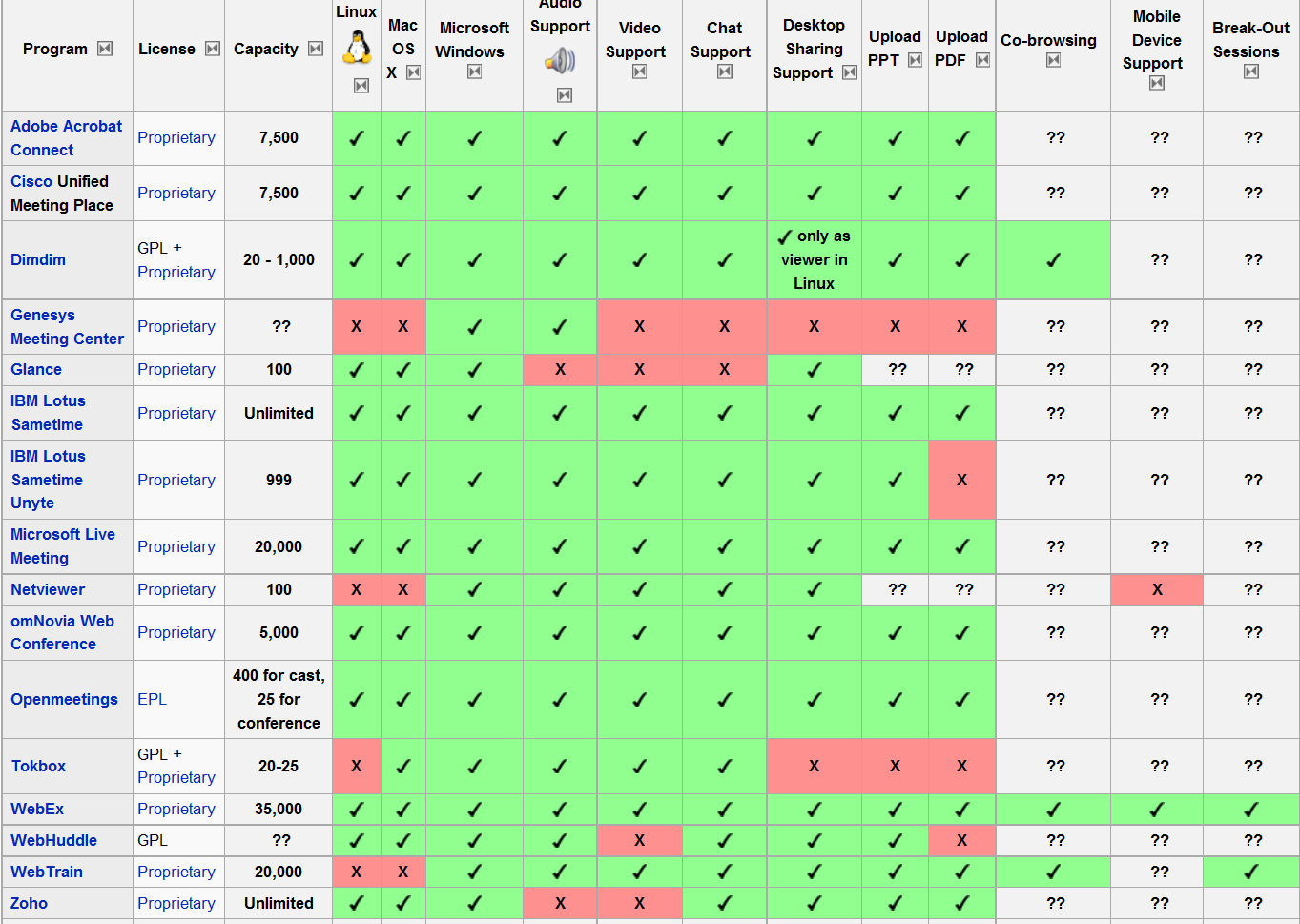
Task: Sort by Mobile Device Support column
Action: [x=1156, y=83]
